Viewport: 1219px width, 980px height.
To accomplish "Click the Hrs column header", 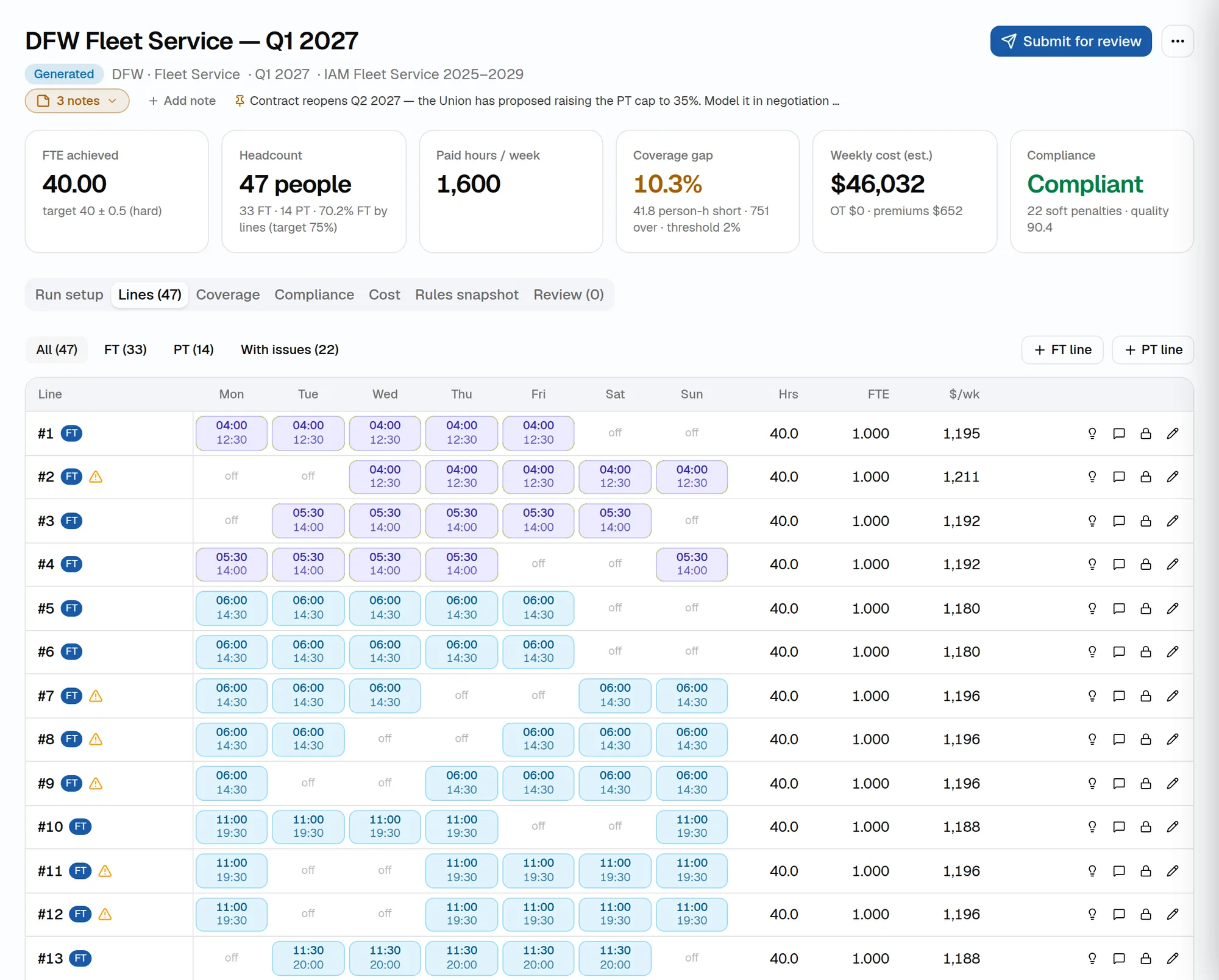I will coord(788,394).
